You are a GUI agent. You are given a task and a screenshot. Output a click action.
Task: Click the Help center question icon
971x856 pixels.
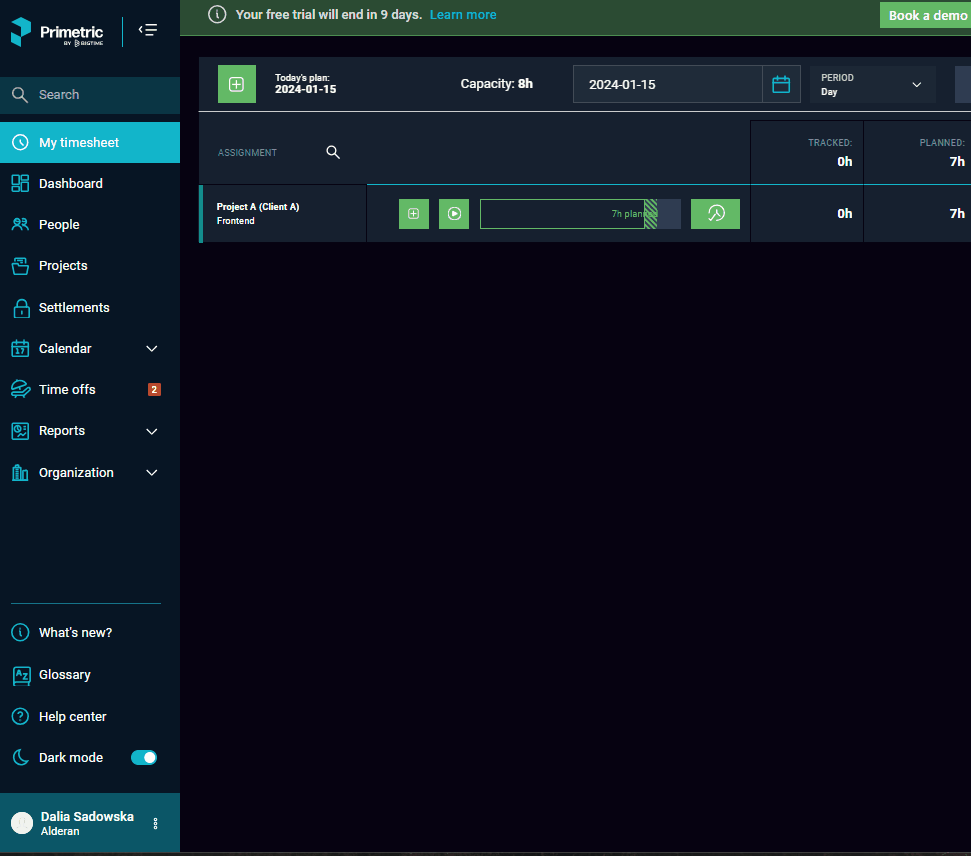20,717
